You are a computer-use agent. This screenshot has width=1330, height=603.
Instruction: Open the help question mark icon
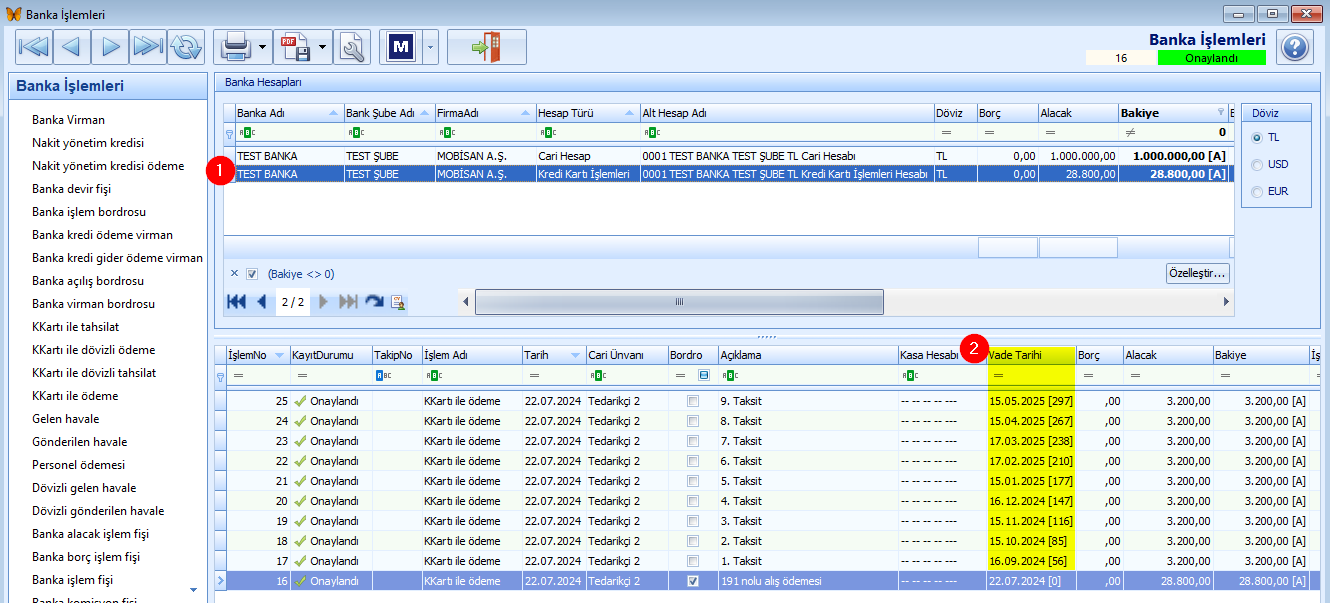1294,47
